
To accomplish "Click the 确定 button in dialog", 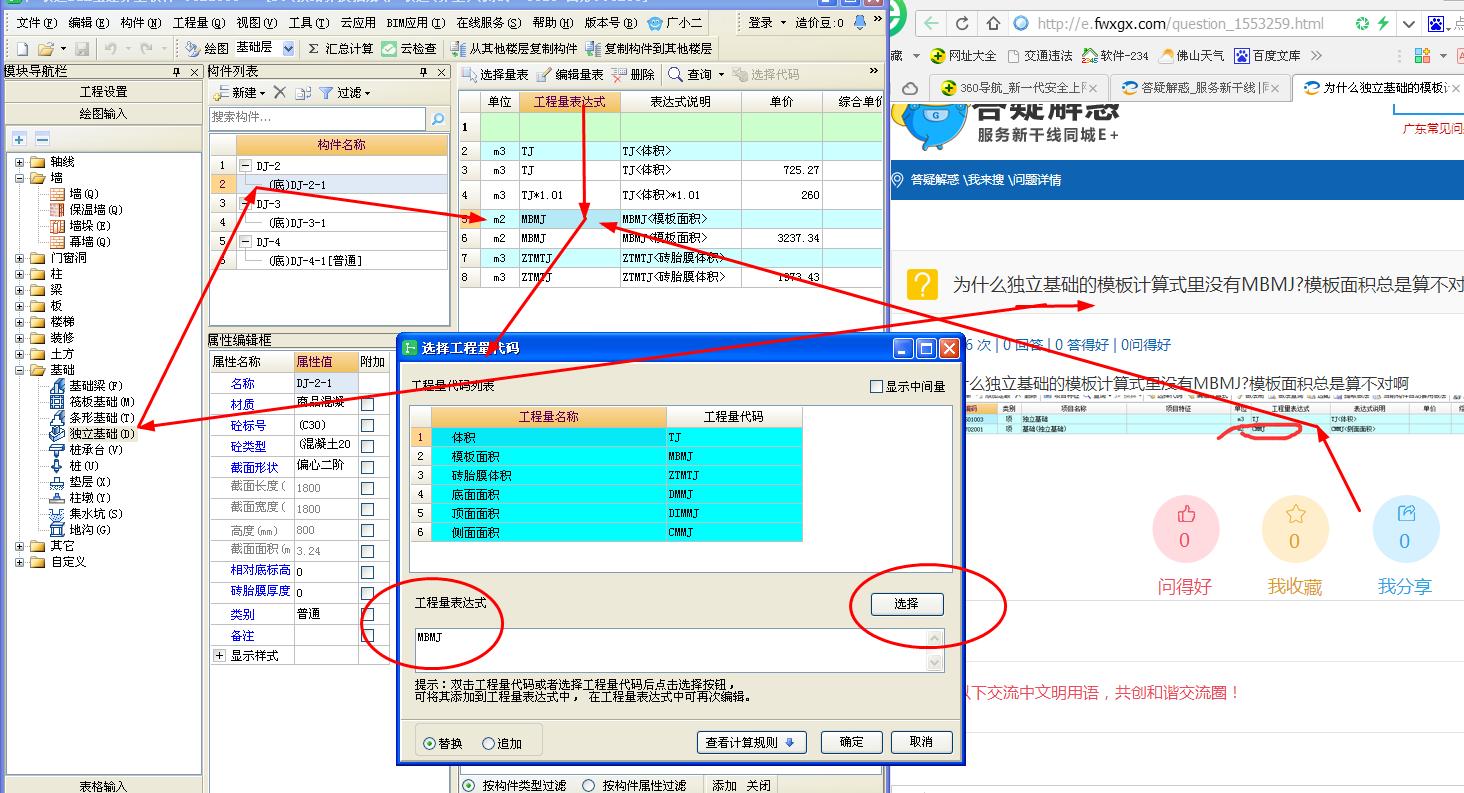I will [852, 742].
